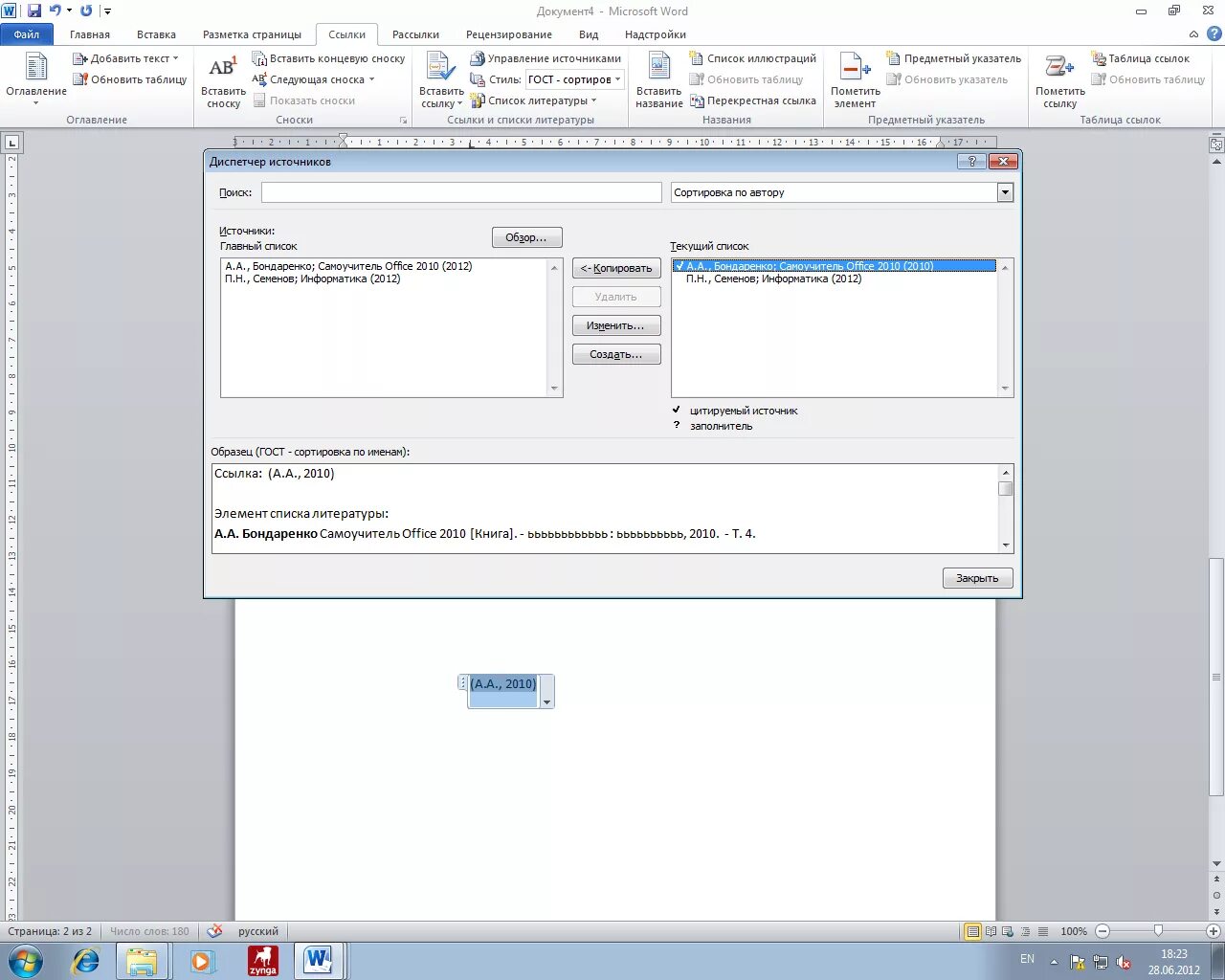The image size is (1225, 980).
Task: Click the Redo icon in quick access toolbar
Action: coord(86,11)
